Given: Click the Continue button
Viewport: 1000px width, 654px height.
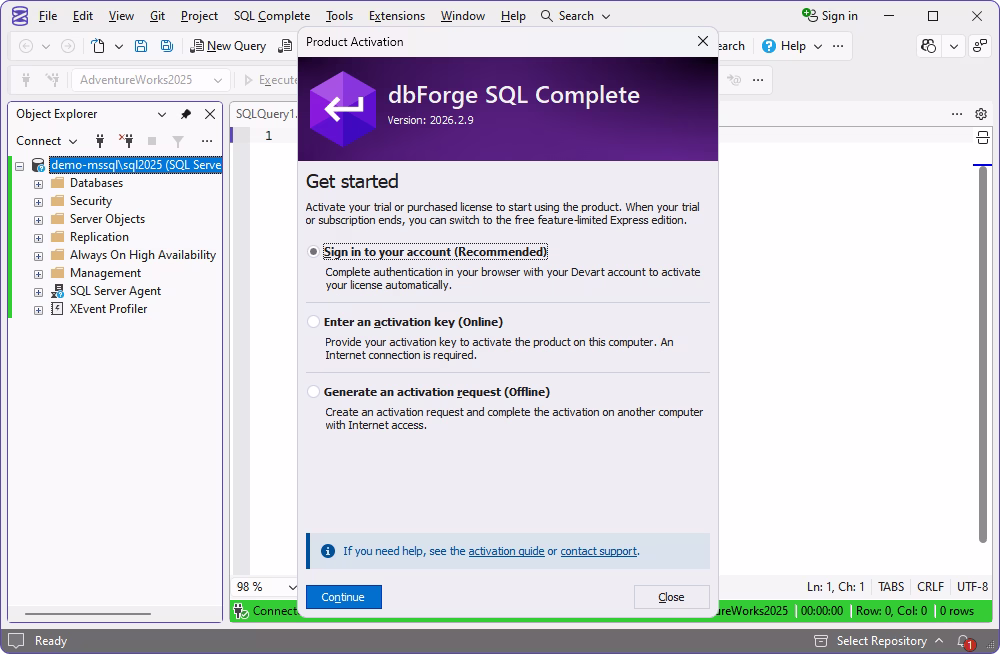Looking at the screenshot, I should 344,597.
